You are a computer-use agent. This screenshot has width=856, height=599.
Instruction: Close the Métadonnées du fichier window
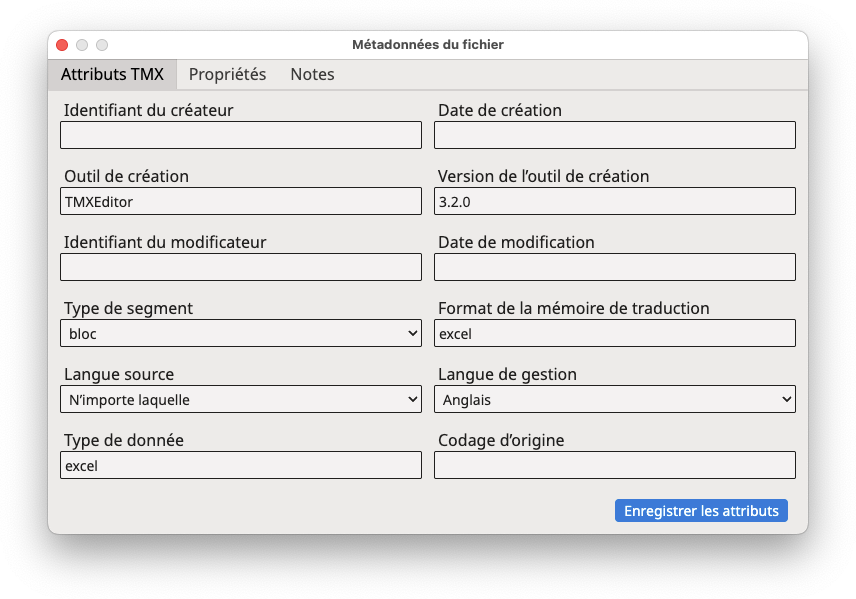click(62, 45)
